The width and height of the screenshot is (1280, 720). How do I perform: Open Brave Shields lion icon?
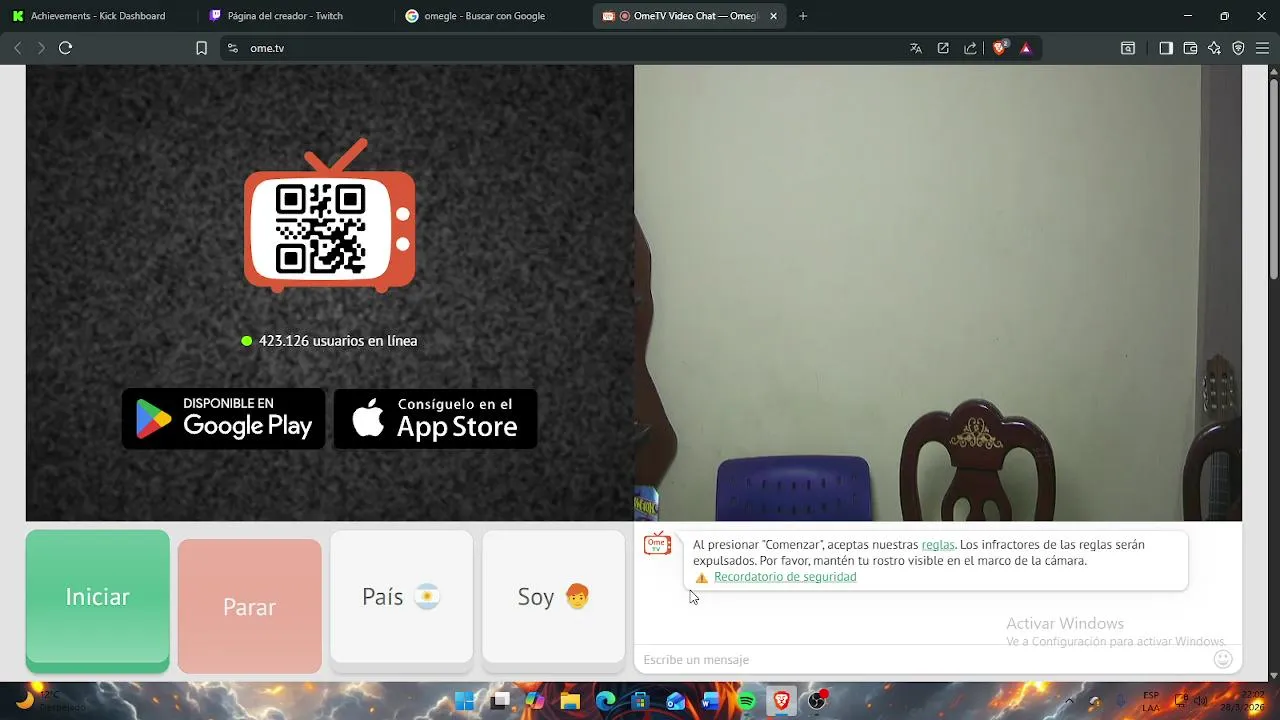[x=999, y=48]
